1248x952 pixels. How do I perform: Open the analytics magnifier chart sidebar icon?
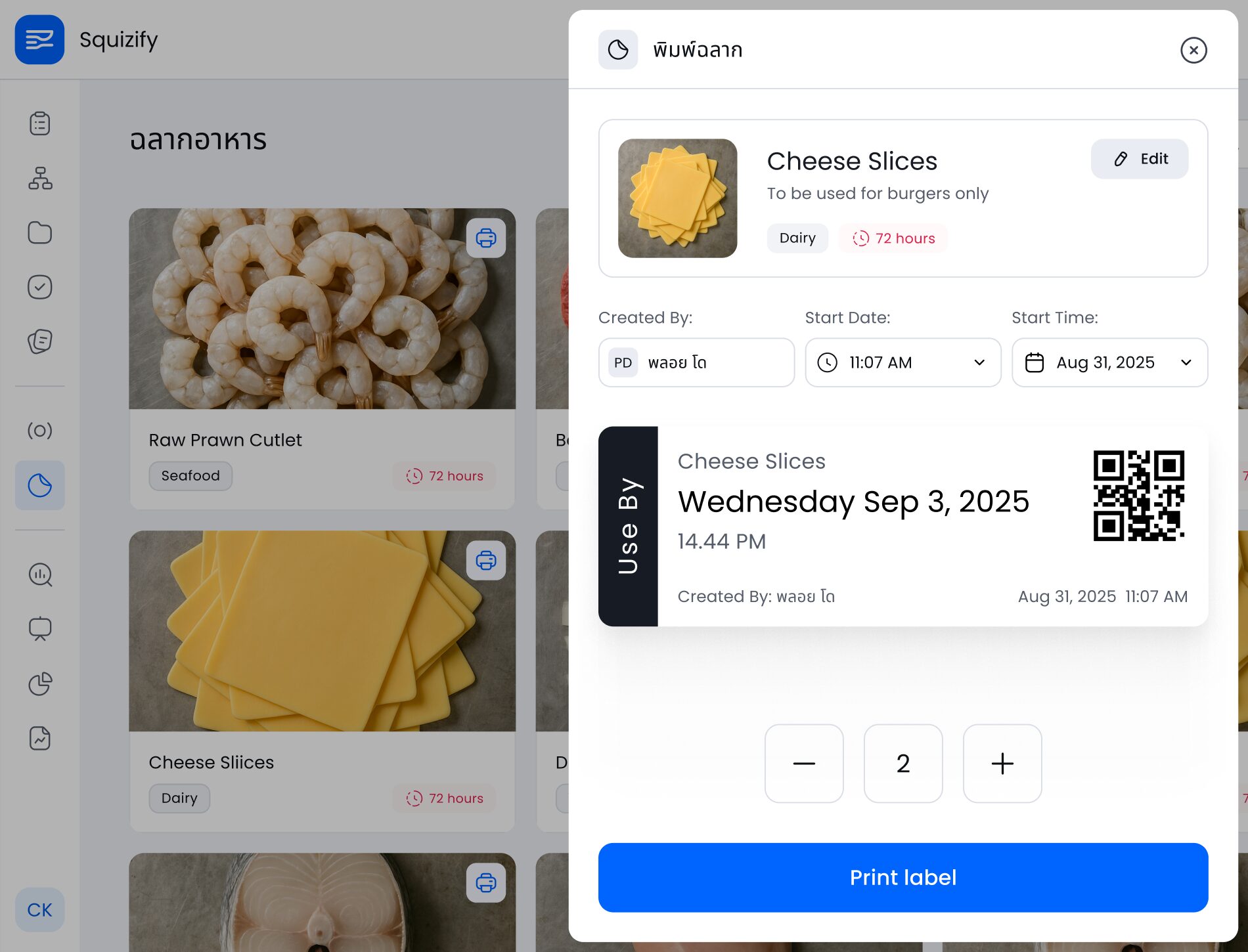coord(39,574)
